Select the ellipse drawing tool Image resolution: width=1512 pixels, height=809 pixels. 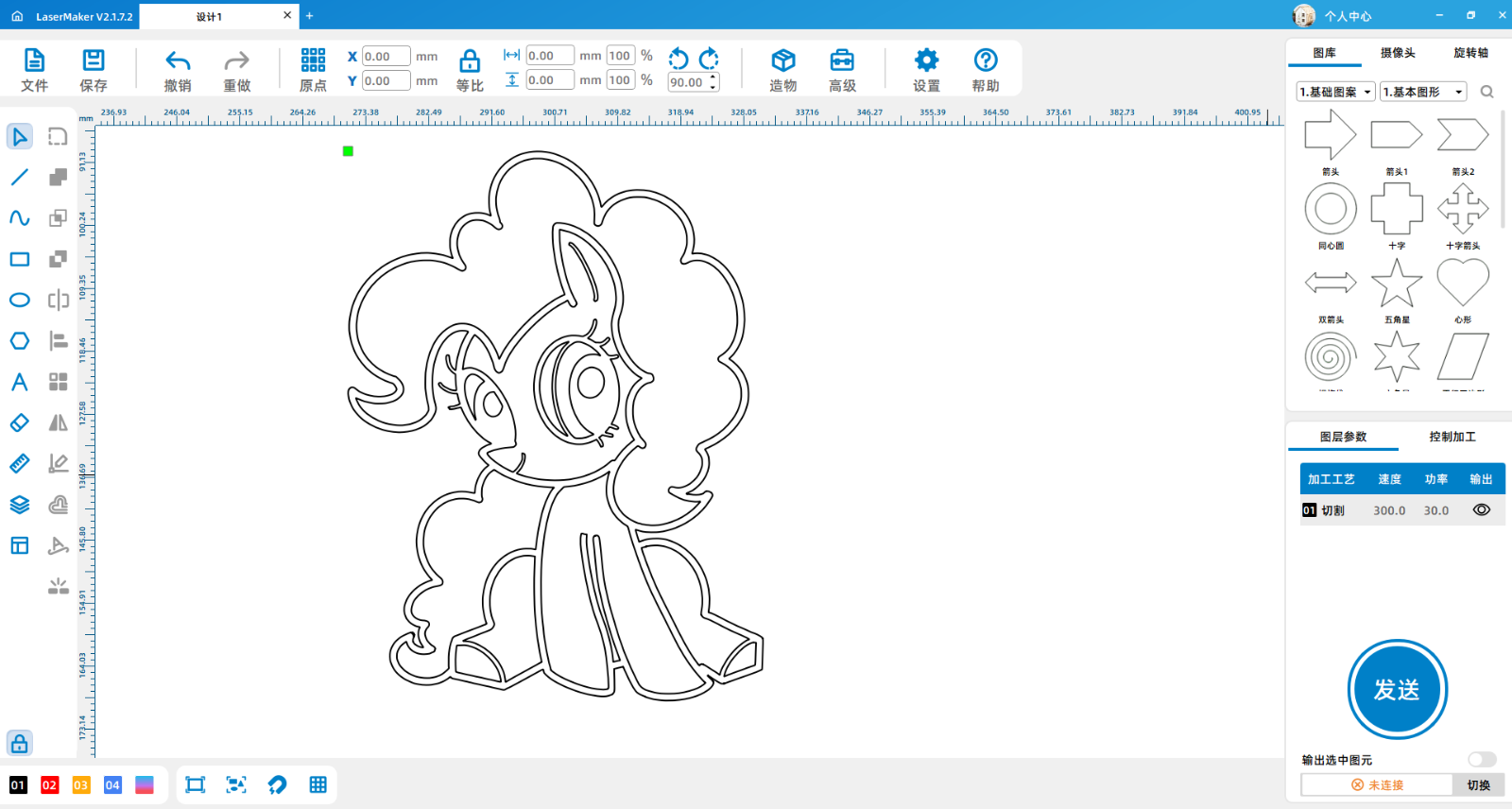[19, 300]
